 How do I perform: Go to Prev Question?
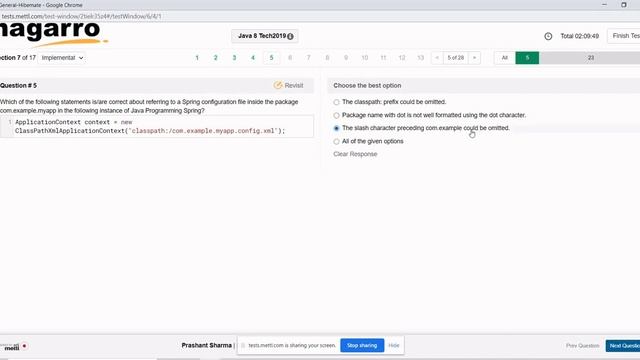(582, 346)
